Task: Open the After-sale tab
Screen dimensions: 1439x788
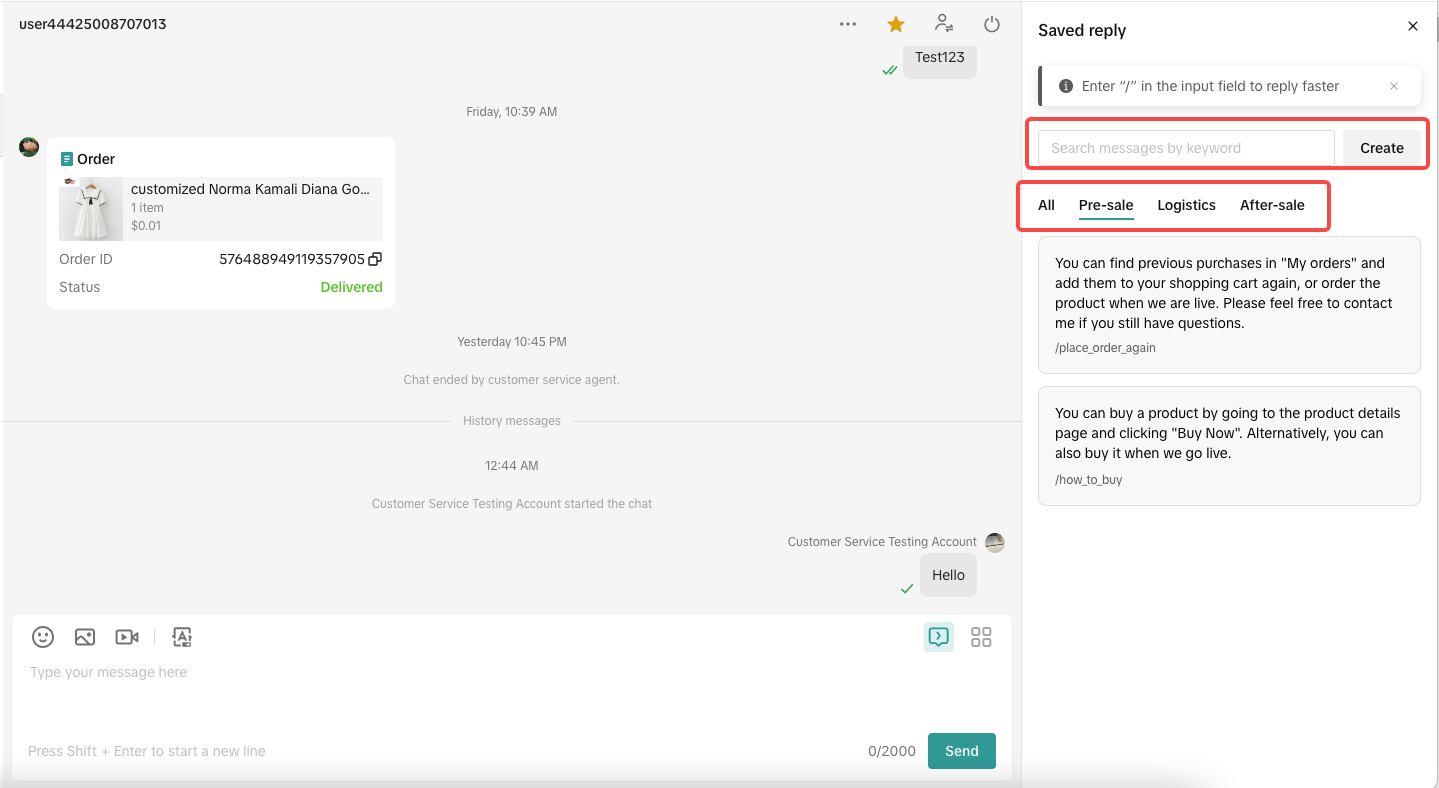Action: (1272, 205)
